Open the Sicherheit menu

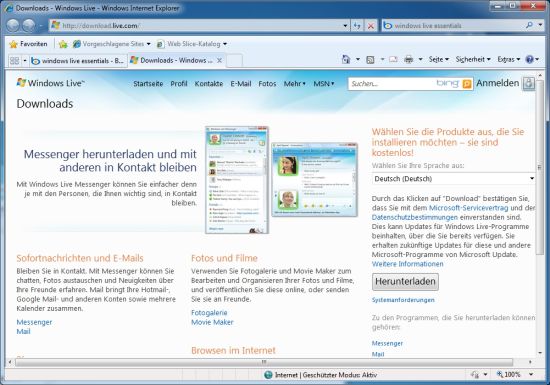[x=473, y=60]
